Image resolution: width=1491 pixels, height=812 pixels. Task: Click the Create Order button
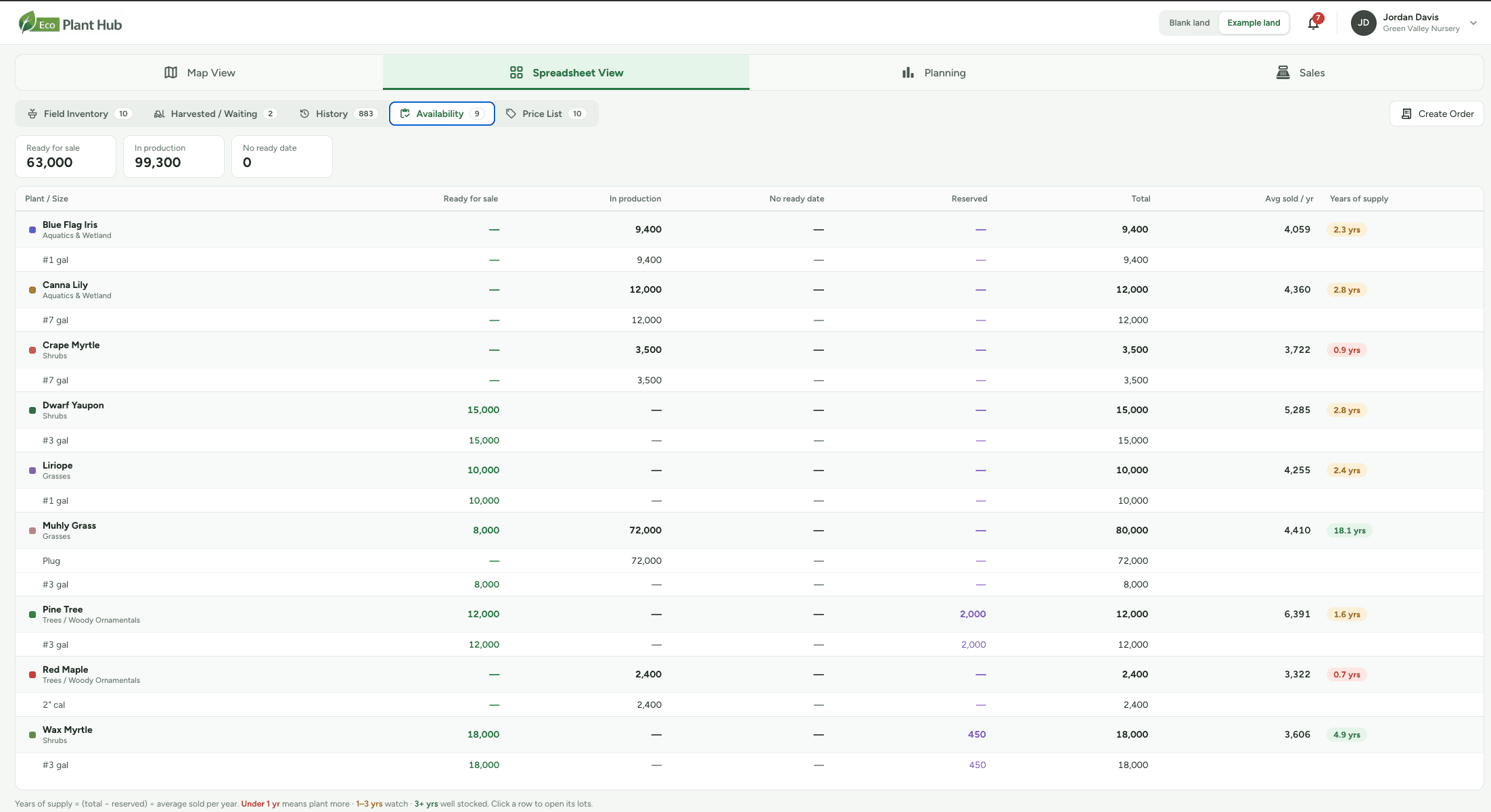click(x=1436, y=114)
